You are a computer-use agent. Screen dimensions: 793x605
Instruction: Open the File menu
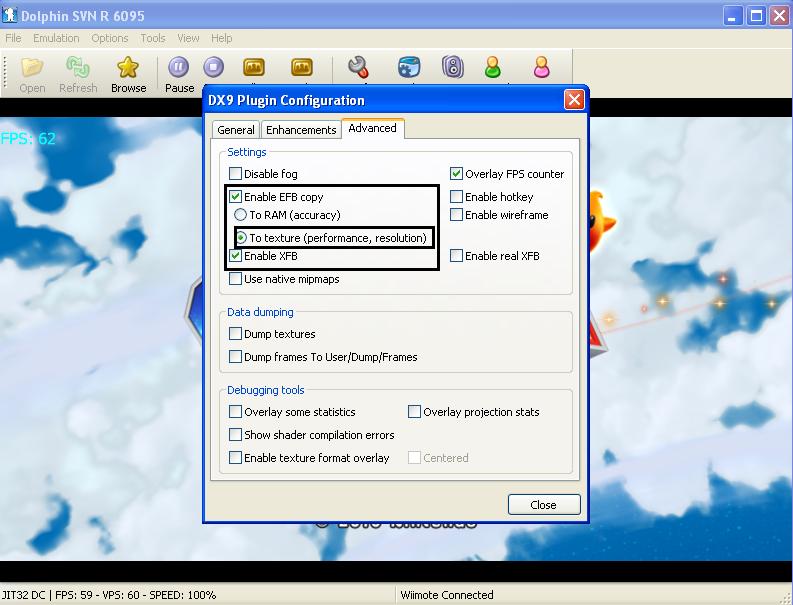(13, 38)
